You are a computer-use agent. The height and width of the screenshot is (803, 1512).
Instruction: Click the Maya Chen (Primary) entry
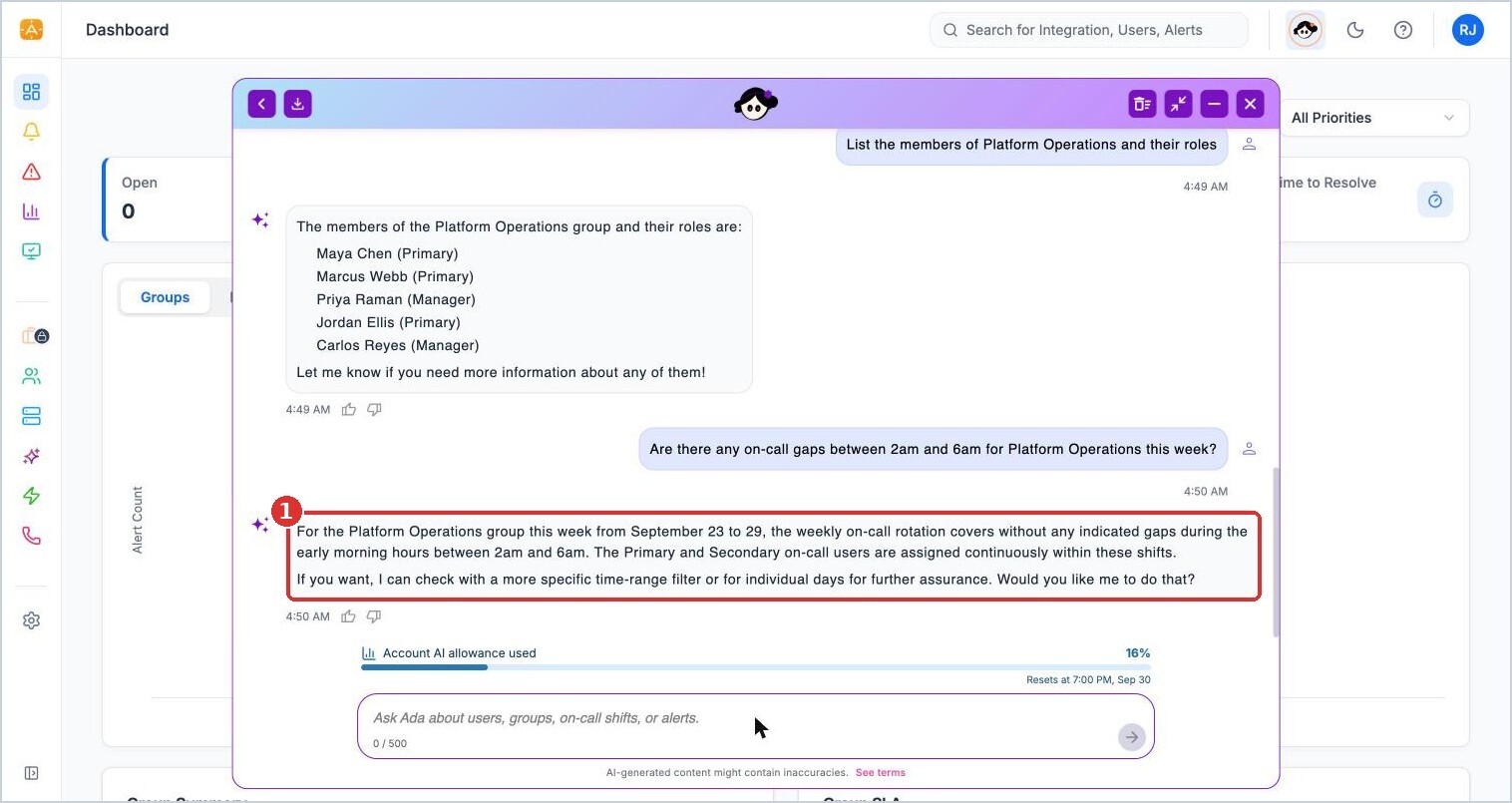[387, 253]
